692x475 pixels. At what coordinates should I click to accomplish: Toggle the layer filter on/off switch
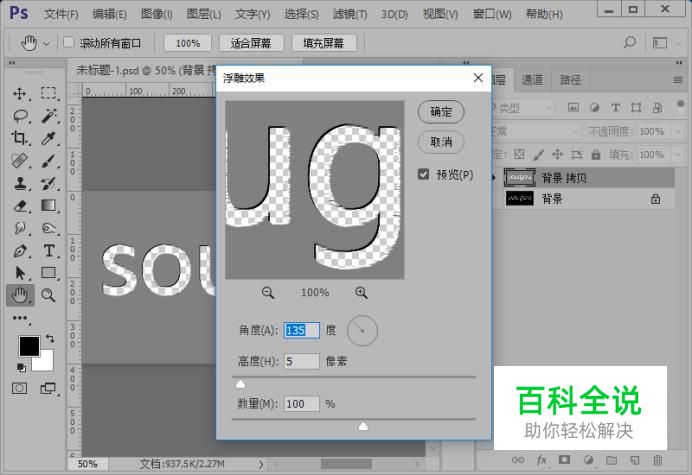point(680,106)
